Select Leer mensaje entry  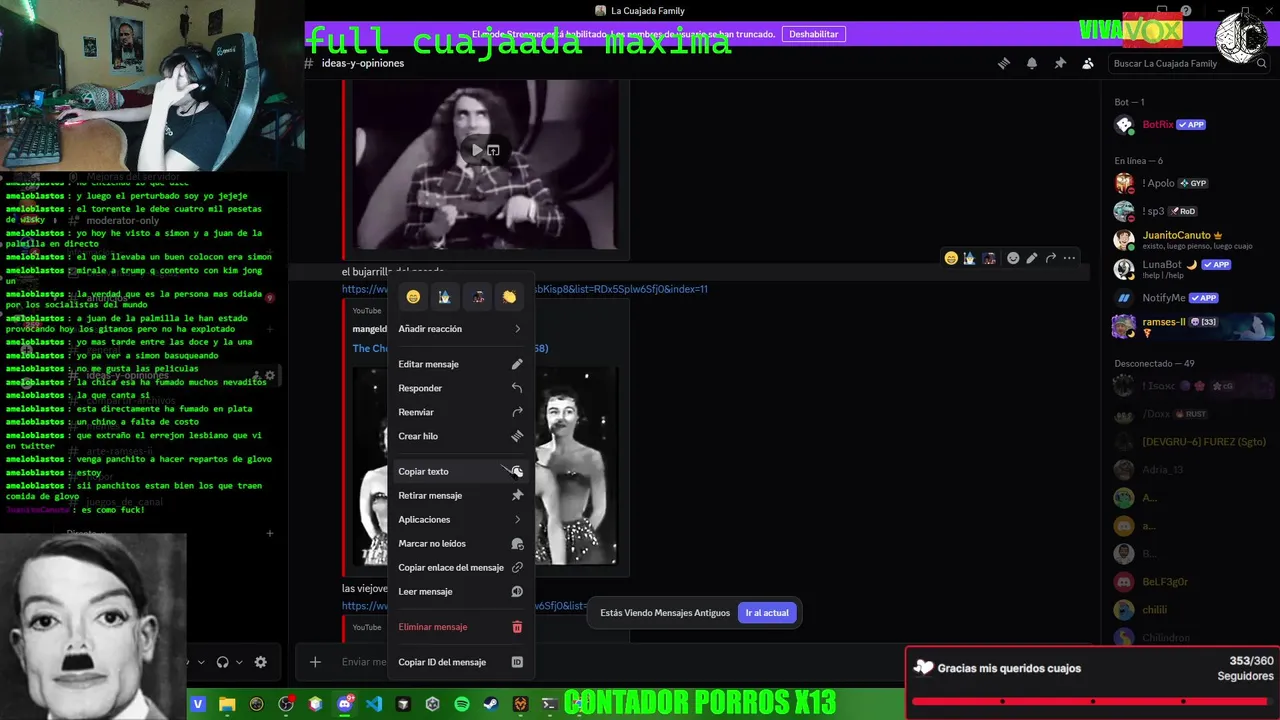pos(460,591)
